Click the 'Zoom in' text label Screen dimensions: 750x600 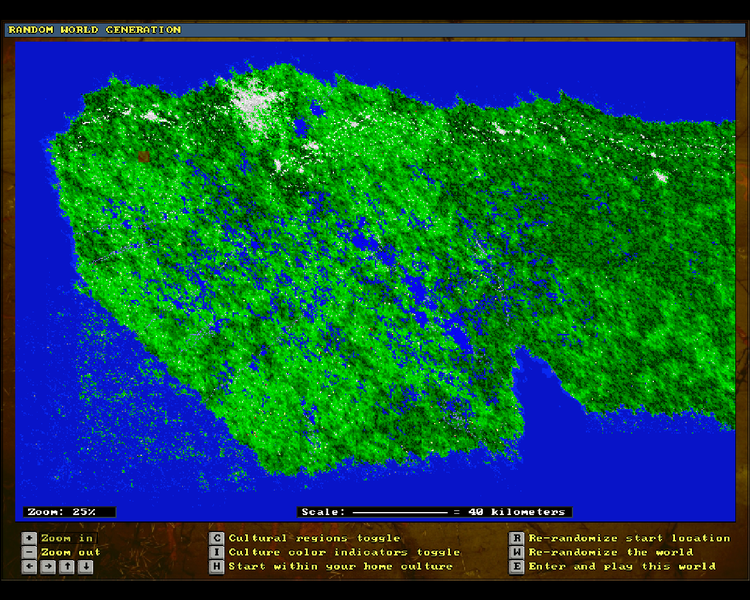click(x=67, y=538)
